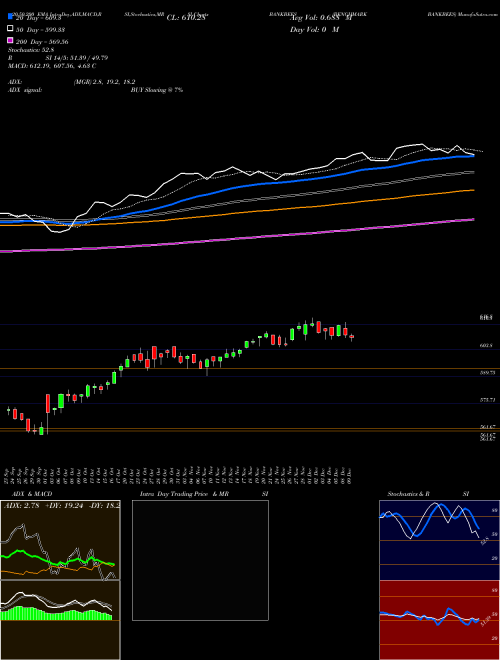Click the white 50 Day legend swatch
The image size is (500, 660).
10,28
